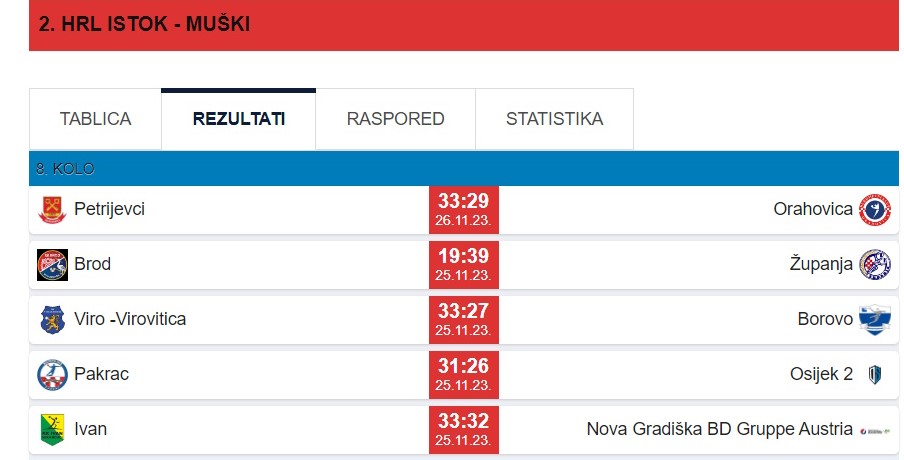This screenshot has width=904, height=460.
Task: Click the Viro-Virovitica team crest
Action: coord(52,320)
